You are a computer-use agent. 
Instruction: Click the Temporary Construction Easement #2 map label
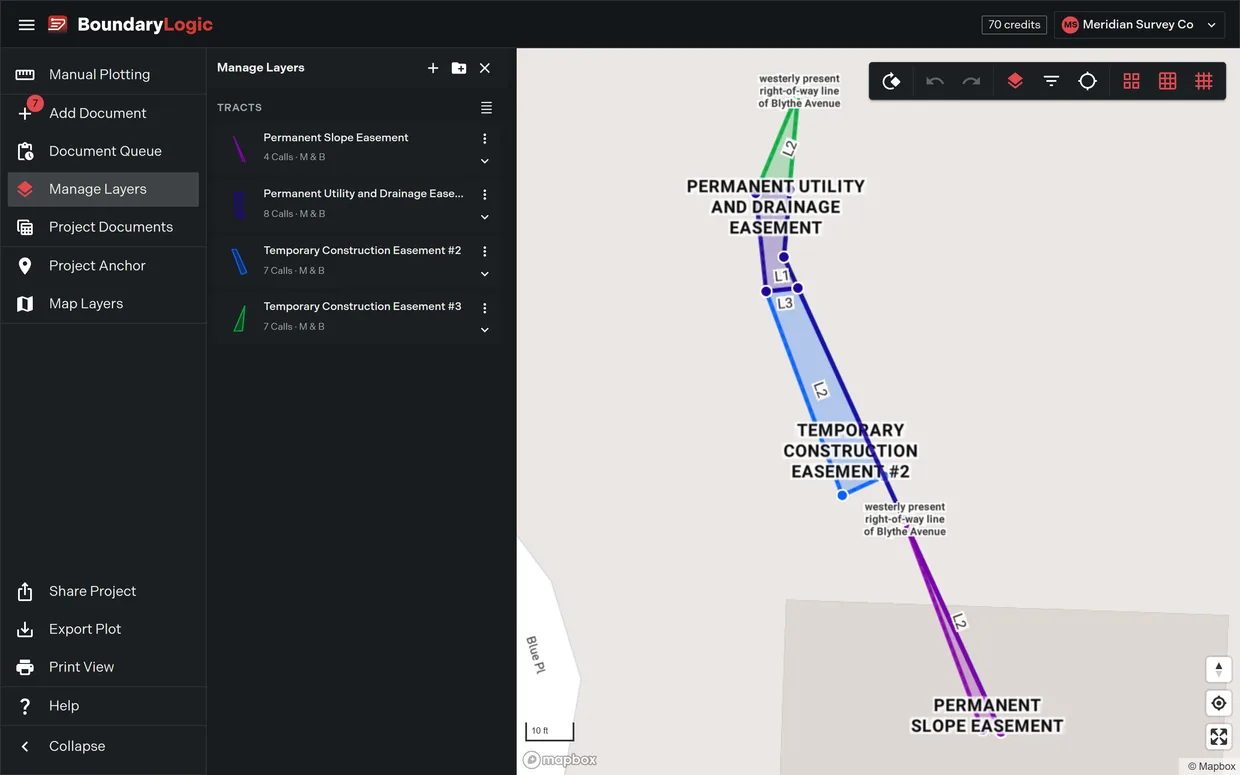pyautogui.click(x=850, y=451)
